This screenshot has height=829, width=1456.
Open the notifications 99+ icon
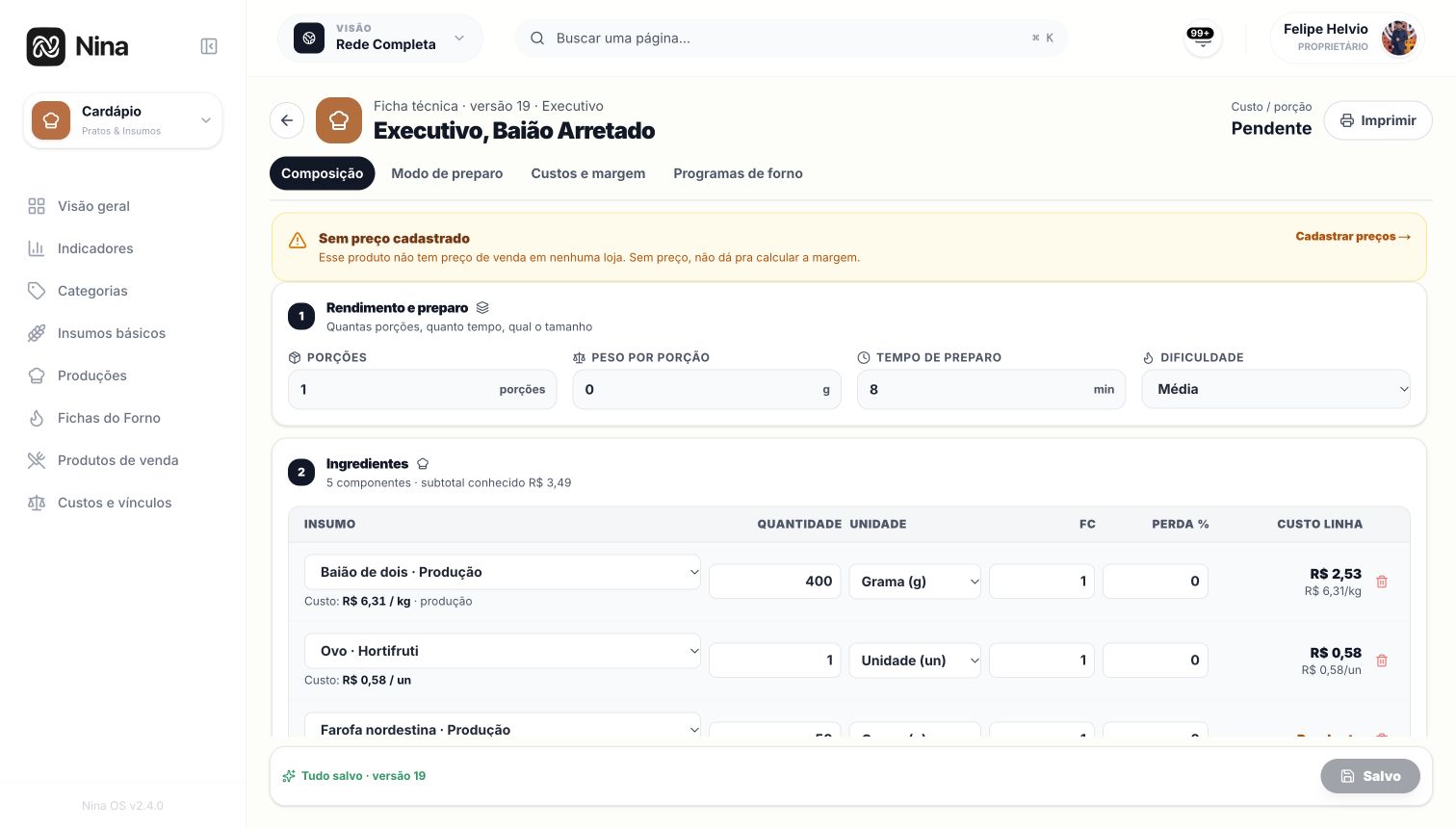click(1202, 38)
